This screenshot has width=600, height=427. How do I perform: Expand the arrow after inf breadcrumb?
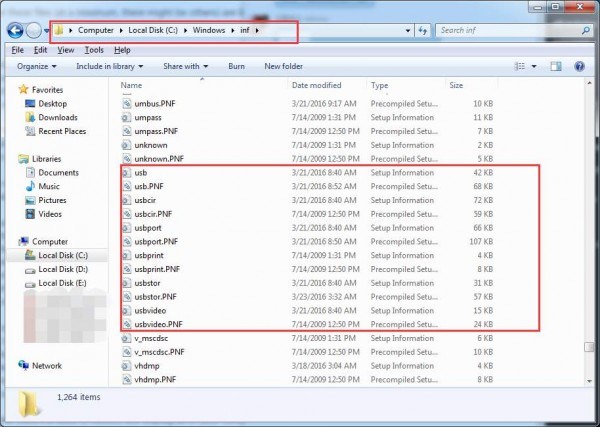(x=257, y=30)
